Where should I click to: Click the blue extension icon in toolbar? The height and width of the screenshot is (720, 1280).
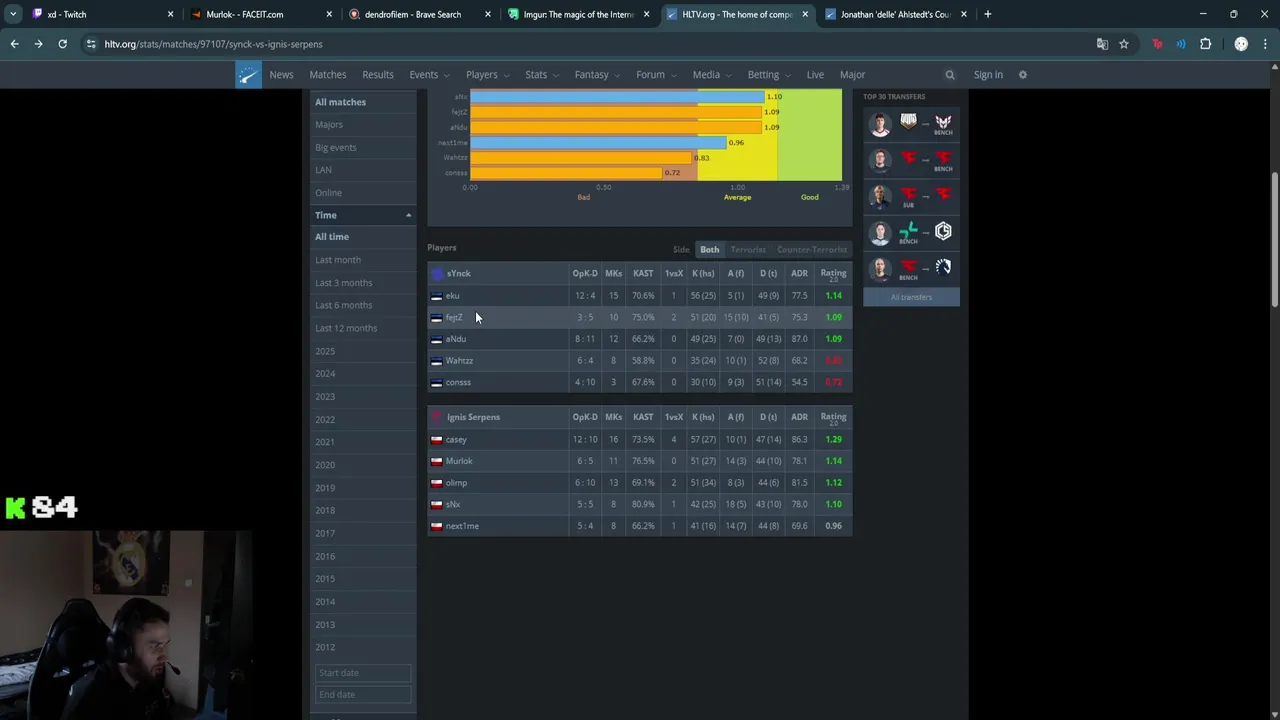click(1181, 44)
